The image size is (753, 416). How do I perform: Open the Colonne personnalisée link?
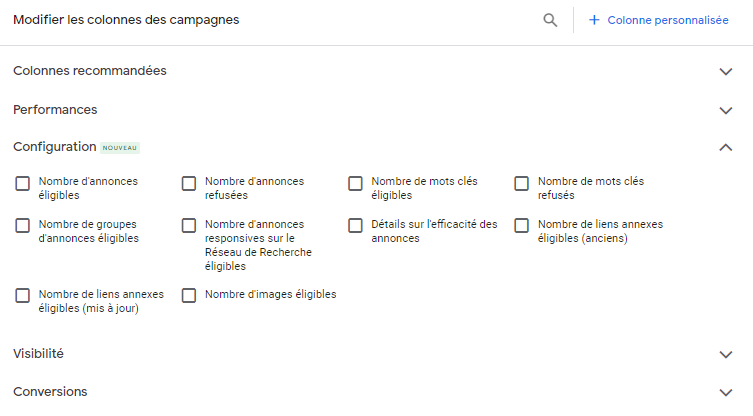click(x=667, y=20)
